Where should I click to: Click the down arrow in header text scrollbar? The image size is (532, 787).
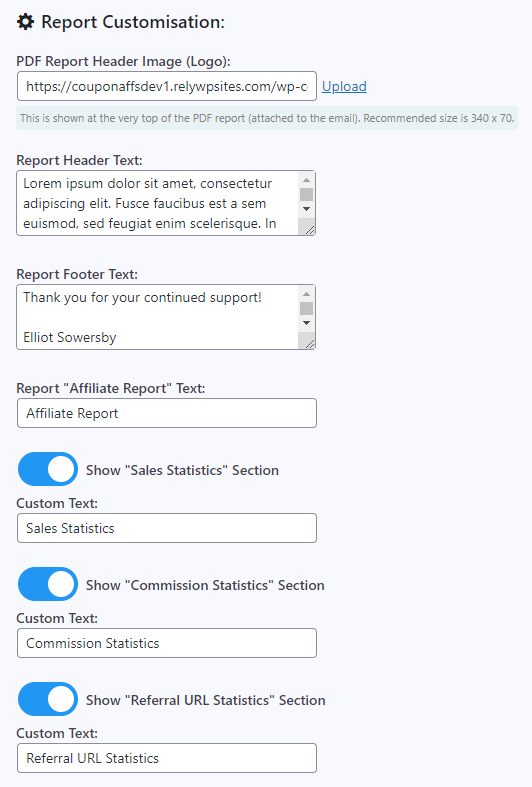(306, 209)
